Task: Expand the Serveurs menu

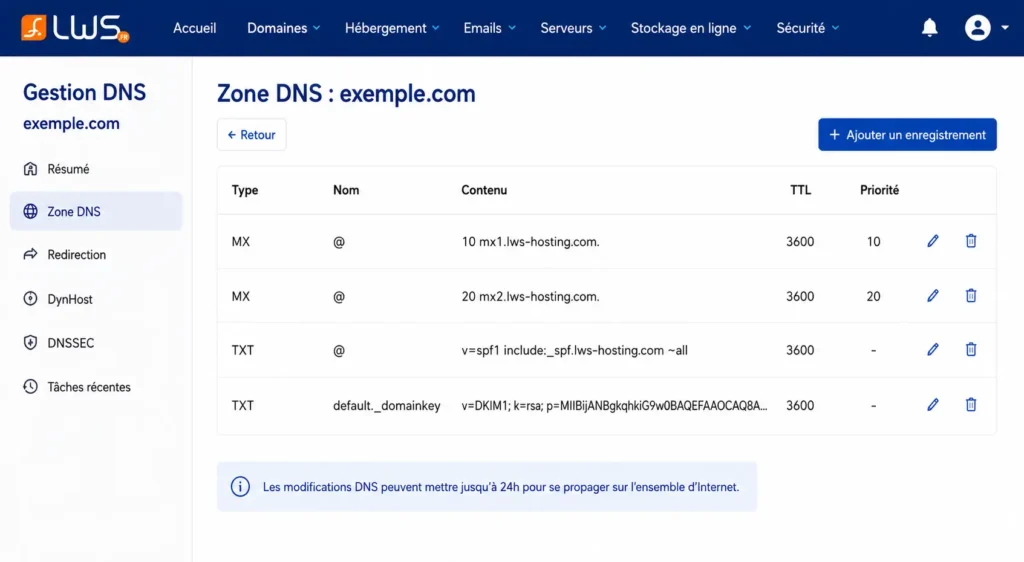Action: click(x=573, y=28)
